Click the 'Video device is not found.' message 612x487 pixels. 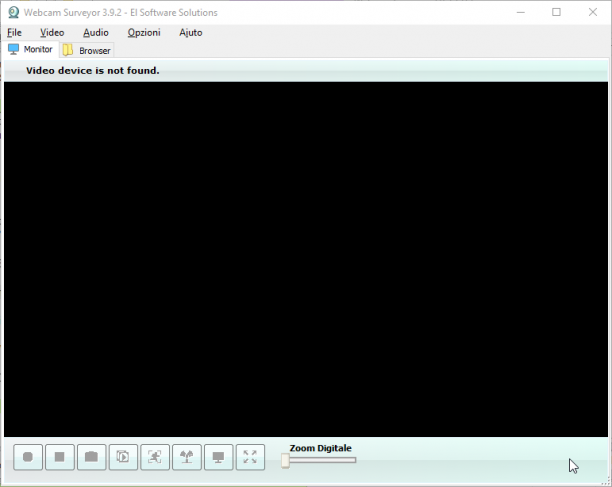(93, 71)
